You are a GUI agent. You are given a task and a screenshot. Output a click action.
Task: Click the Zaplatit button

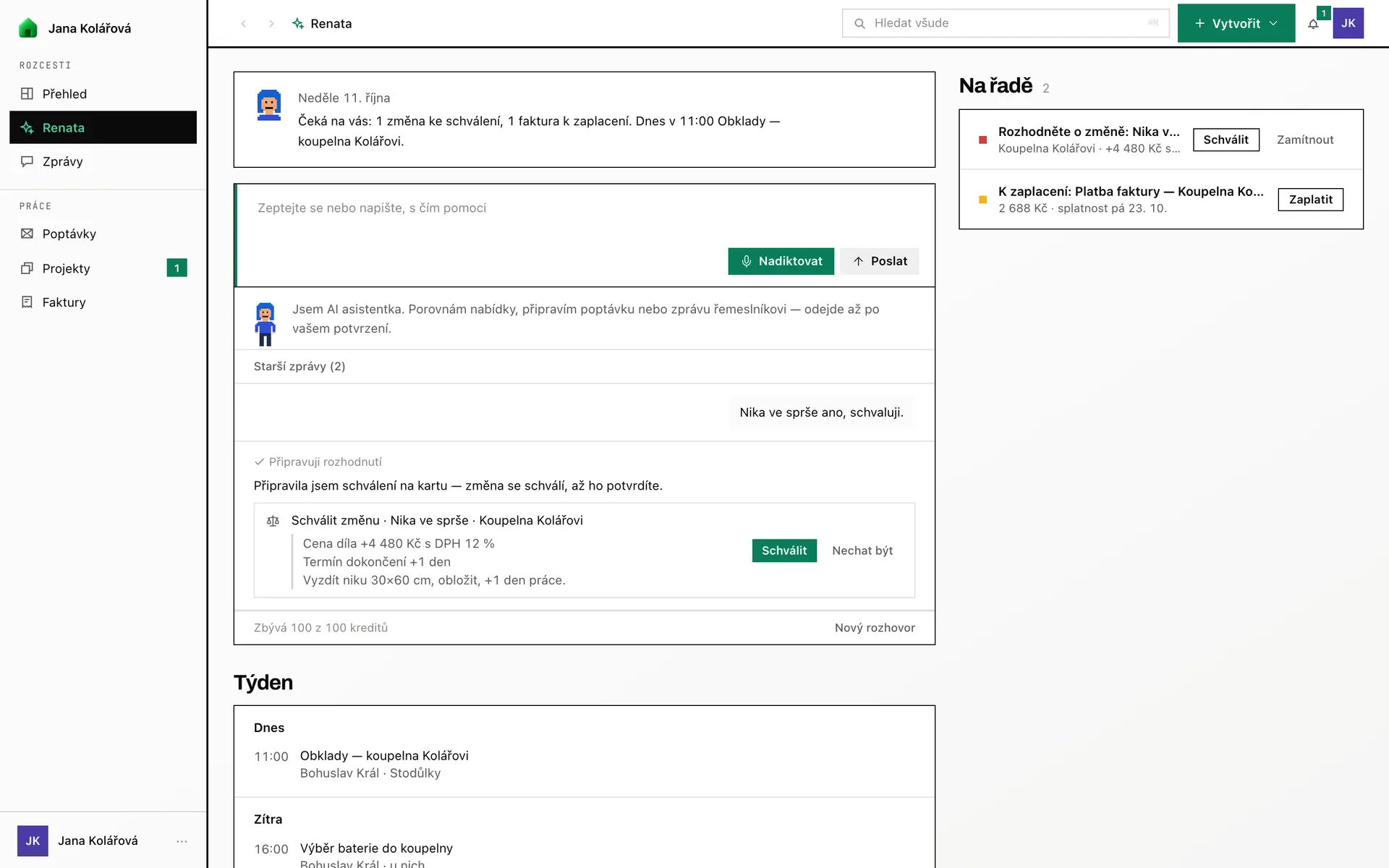1310,200
